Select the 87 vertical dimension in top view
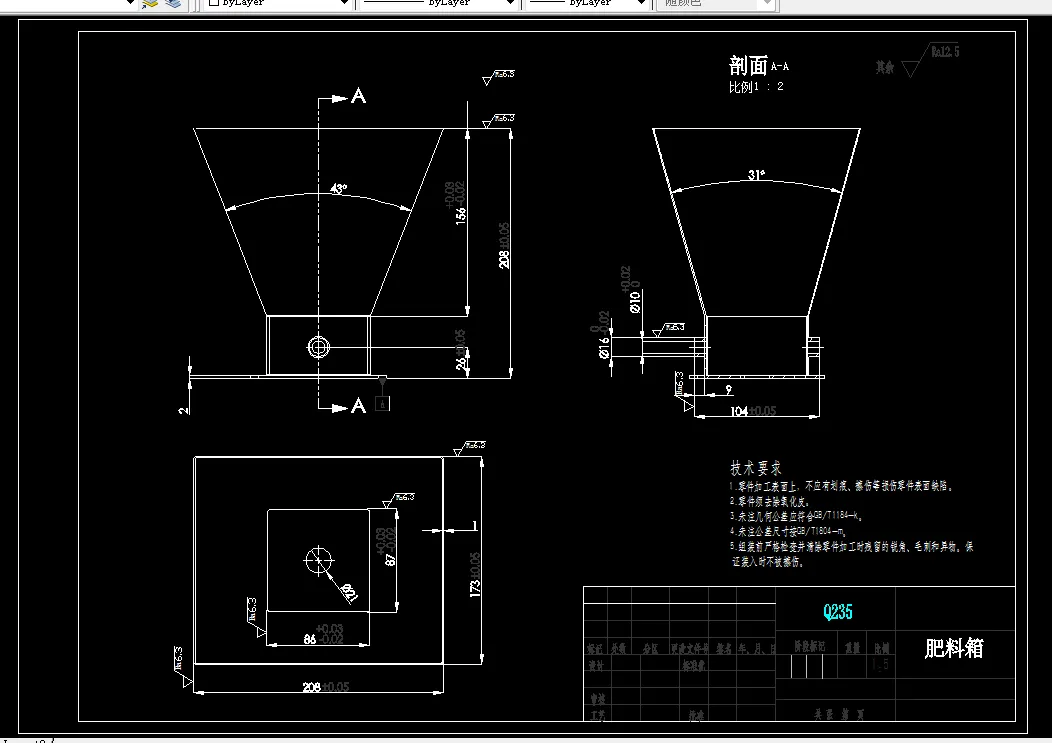This screenshot has width=1052, height=743. [390, 558]
